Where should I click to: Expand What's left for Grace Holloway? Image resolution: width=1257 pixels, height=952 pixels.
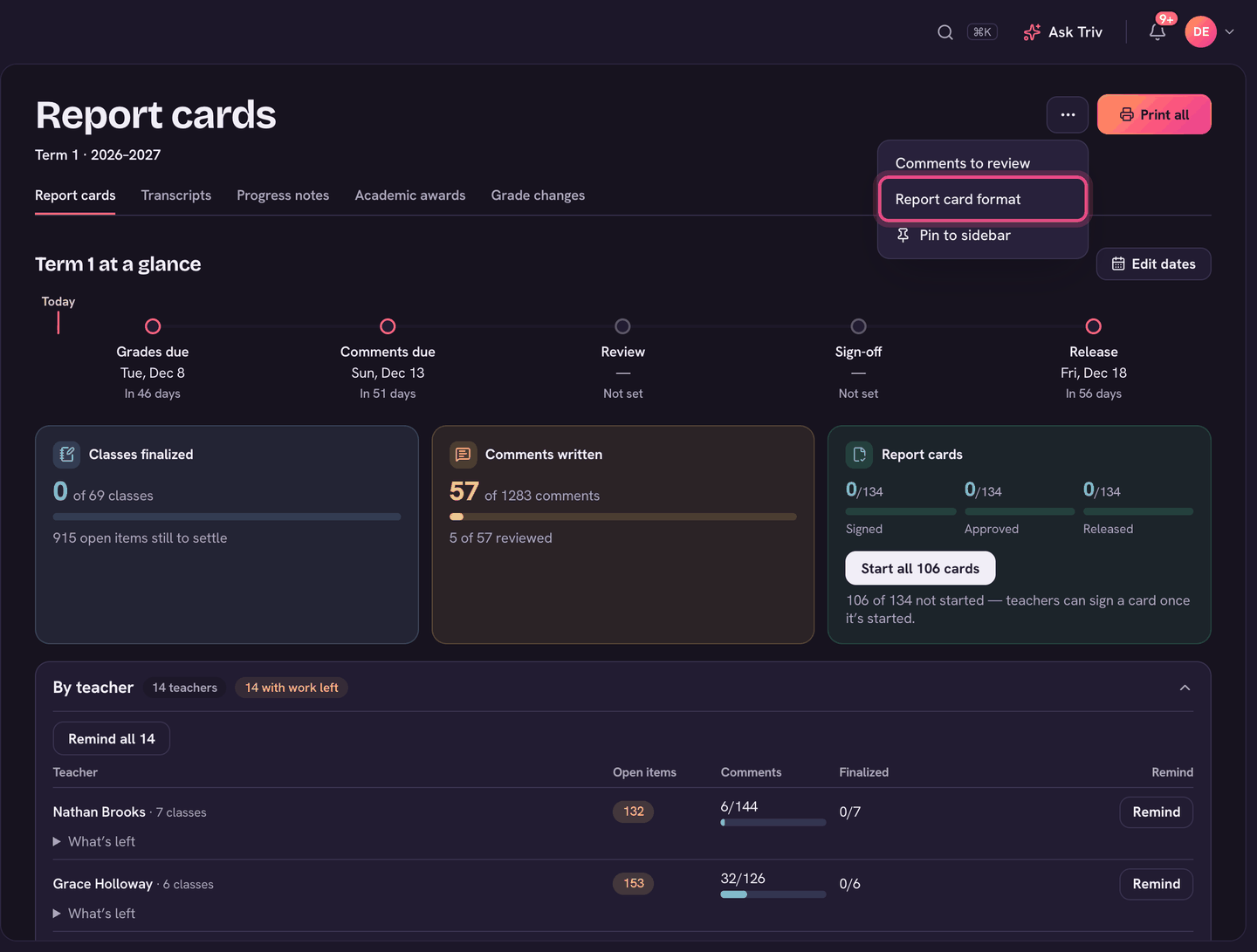(94, 914)
